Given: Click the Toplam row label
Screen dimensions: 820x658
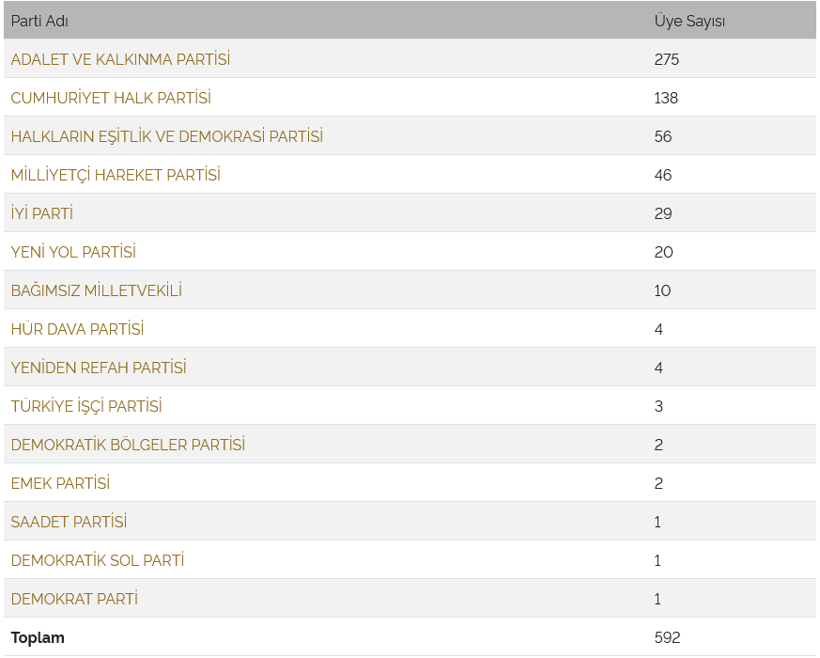Looking at the screenshot, I should point(38,638).
